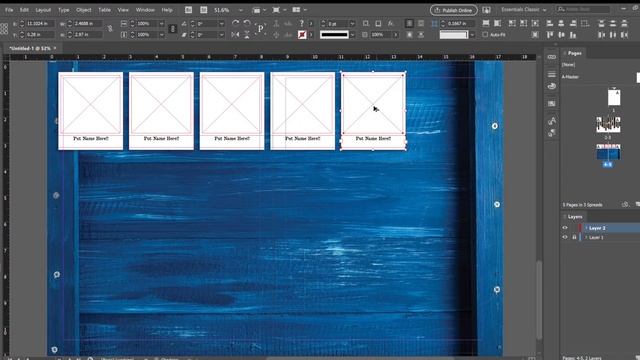This screenshot has width=640, height=360.
Task: Open the View menu
Action: pos(123,10)
